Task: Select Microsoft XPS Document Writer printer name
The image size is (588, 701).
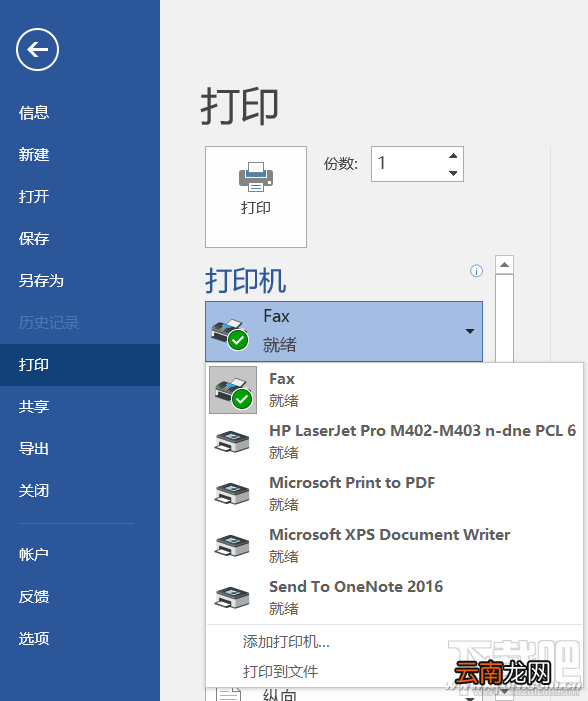Action: [389, 534]
